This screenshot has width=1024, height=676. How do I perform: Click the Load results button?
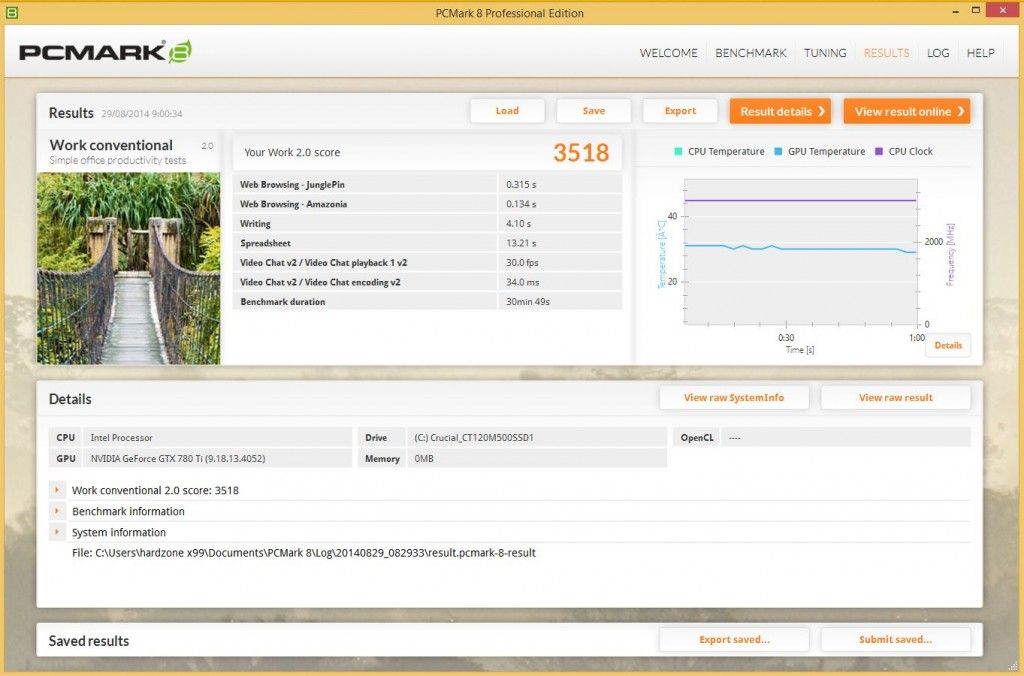pos(507,111)
